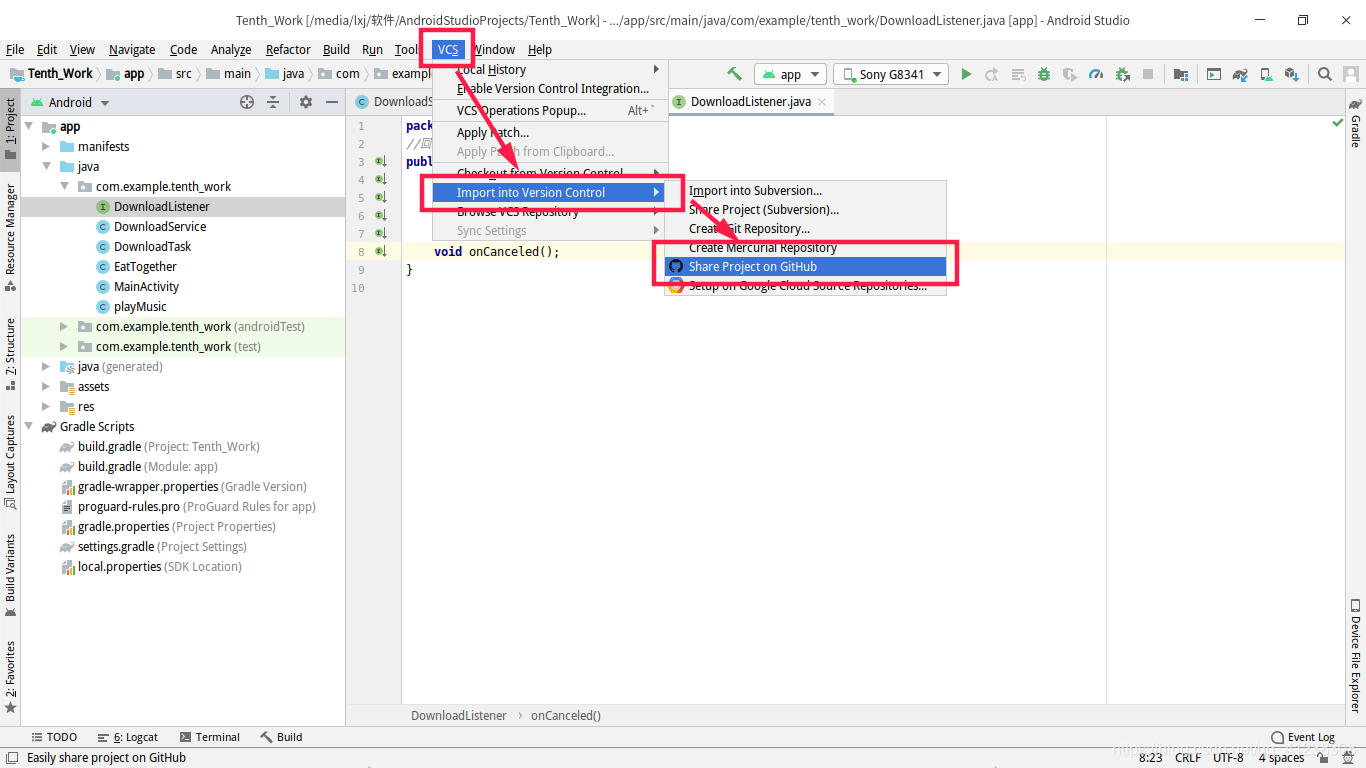Click Collapse All icon in Project panel

(272, 102)
